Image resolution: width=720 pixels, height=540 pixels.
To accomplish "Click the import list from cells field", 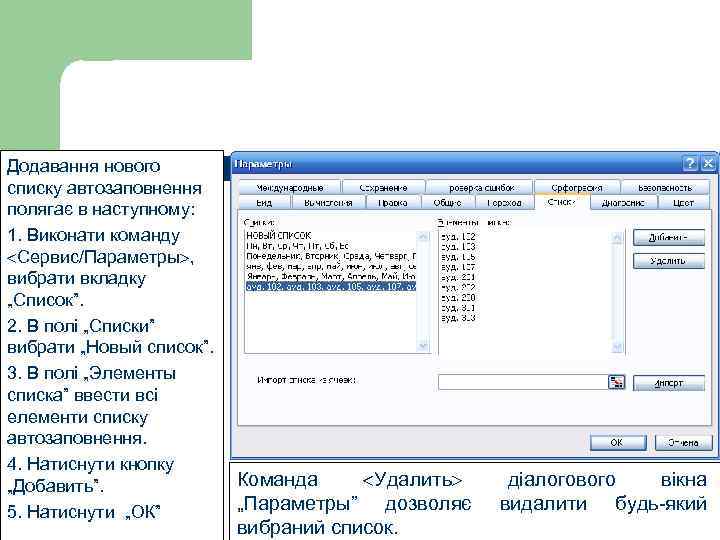I will (523, 382).
